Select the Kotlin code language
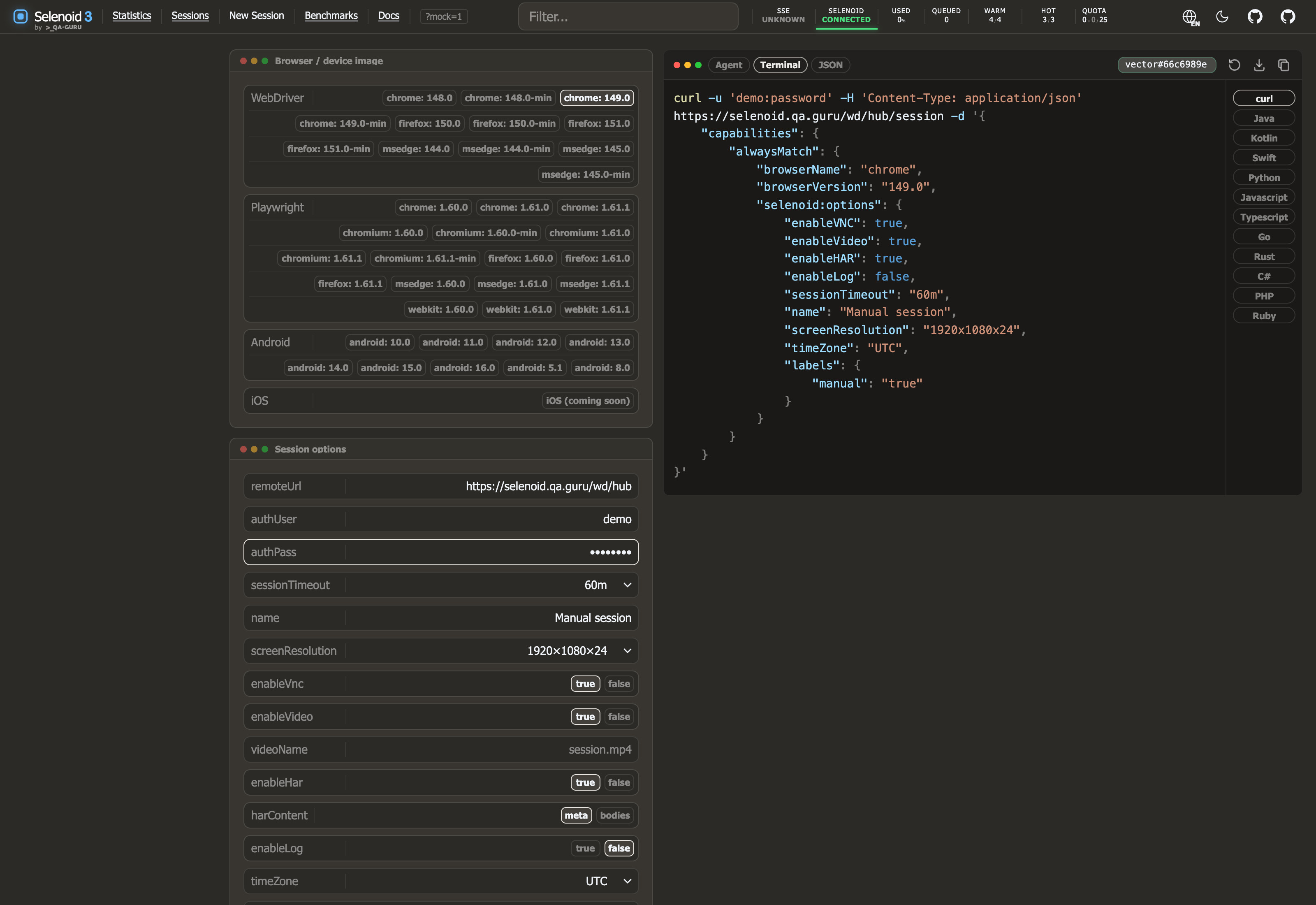Image resolution: width=1316 pixels, height=905 pixels. click(x=1264, y=138)
